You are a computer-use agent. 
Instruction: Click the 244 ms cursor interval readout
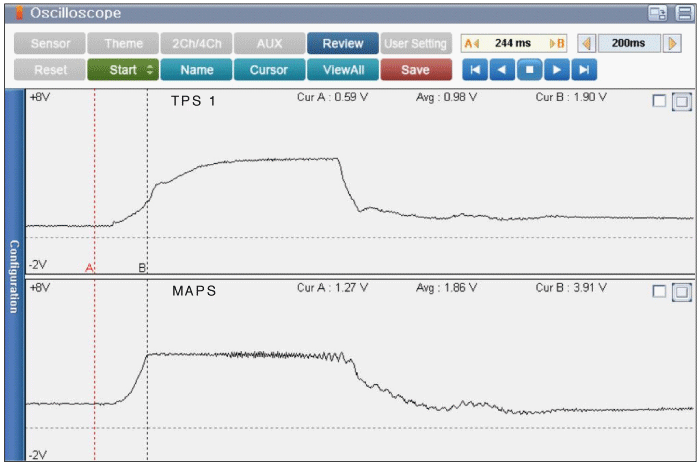point(512,43)
